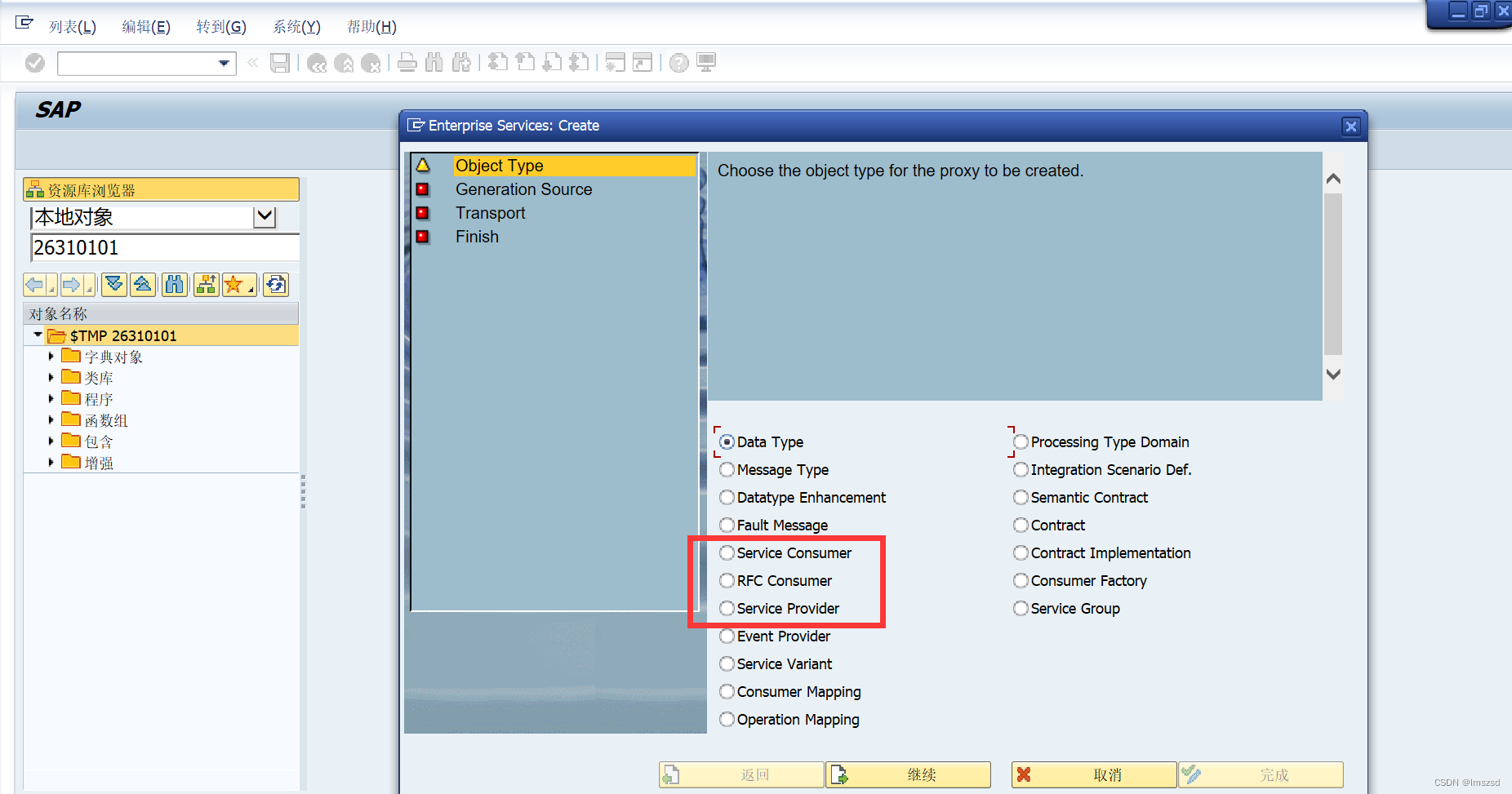Click the Save floppy disk icon
Screen dimensions: 1512x794
click(280, 63)
